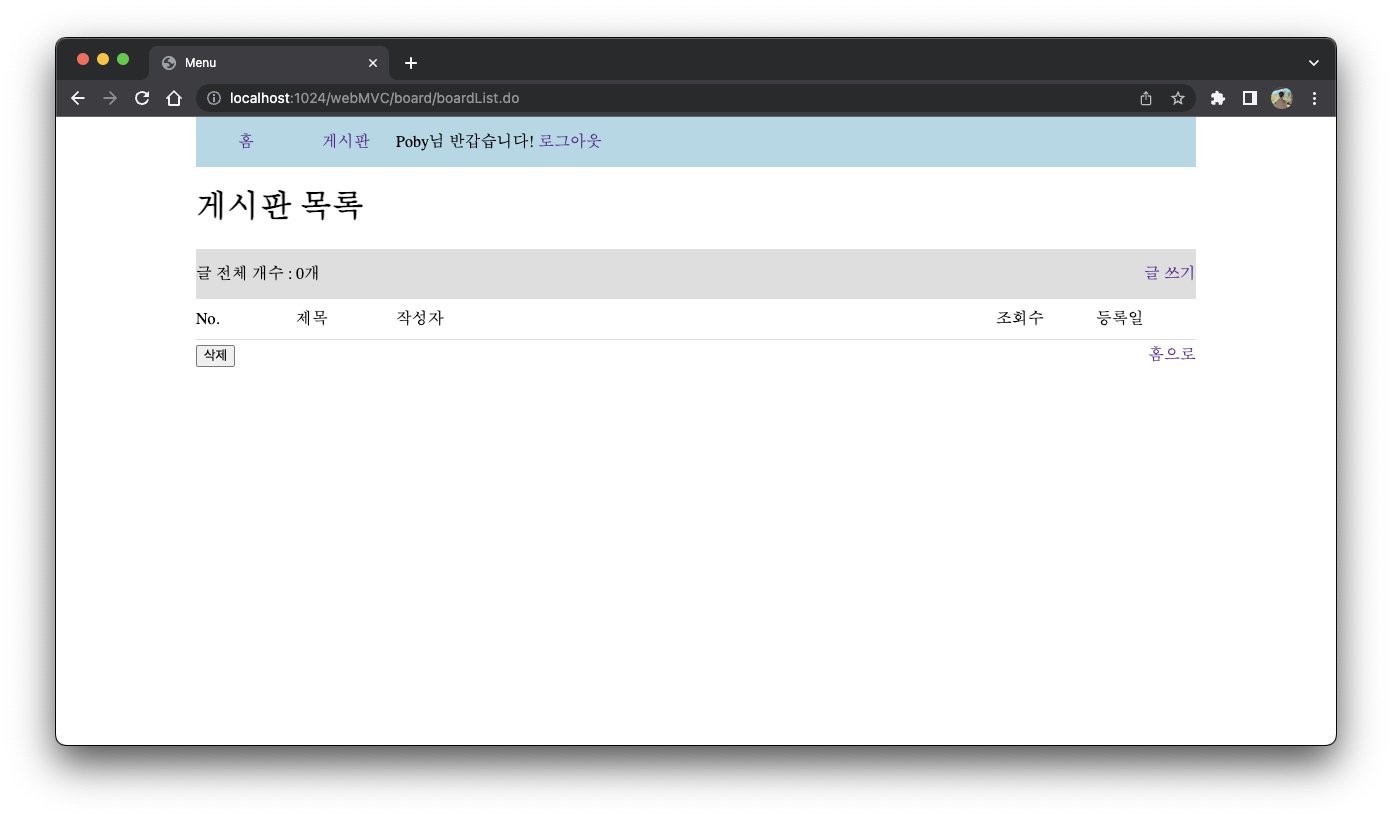Click the browser forward arrow
The image size is (1392, 819).
pos(110,98)
